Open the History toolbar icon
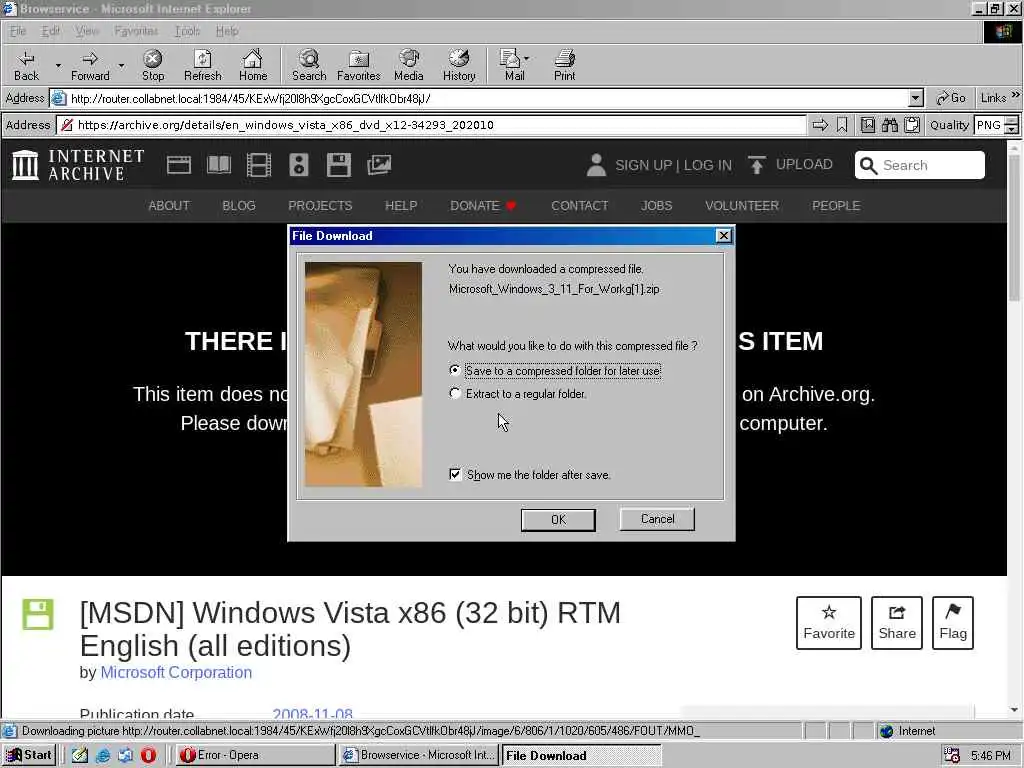 [459, 65]
